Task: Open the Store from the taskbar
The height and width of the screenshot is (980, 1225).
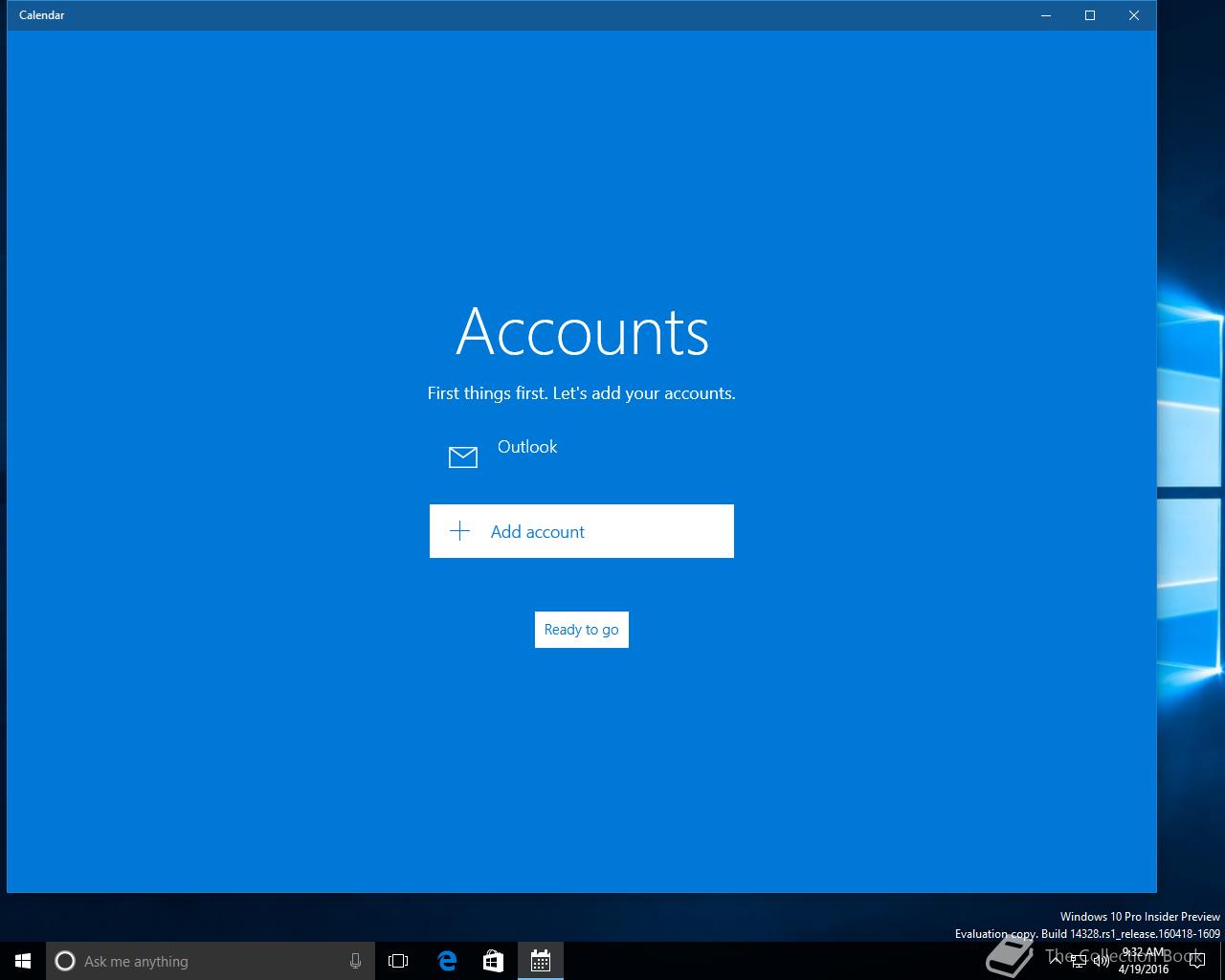Action: coord(494,961)
